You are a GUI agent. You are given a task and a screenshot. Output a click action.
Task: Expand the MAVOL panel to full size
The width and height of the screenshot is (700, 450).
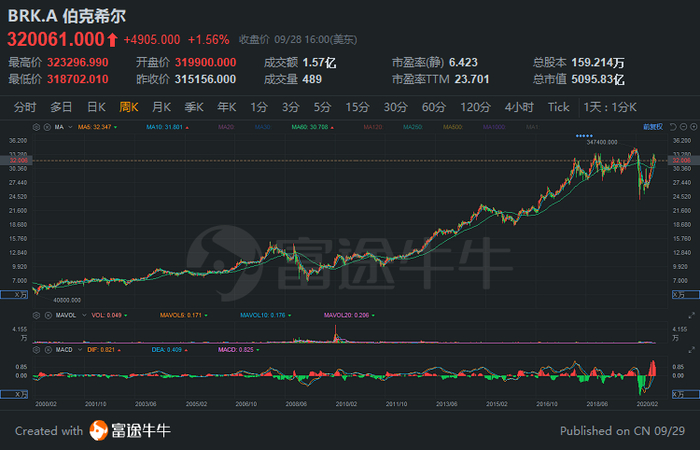tap(692, 315)
